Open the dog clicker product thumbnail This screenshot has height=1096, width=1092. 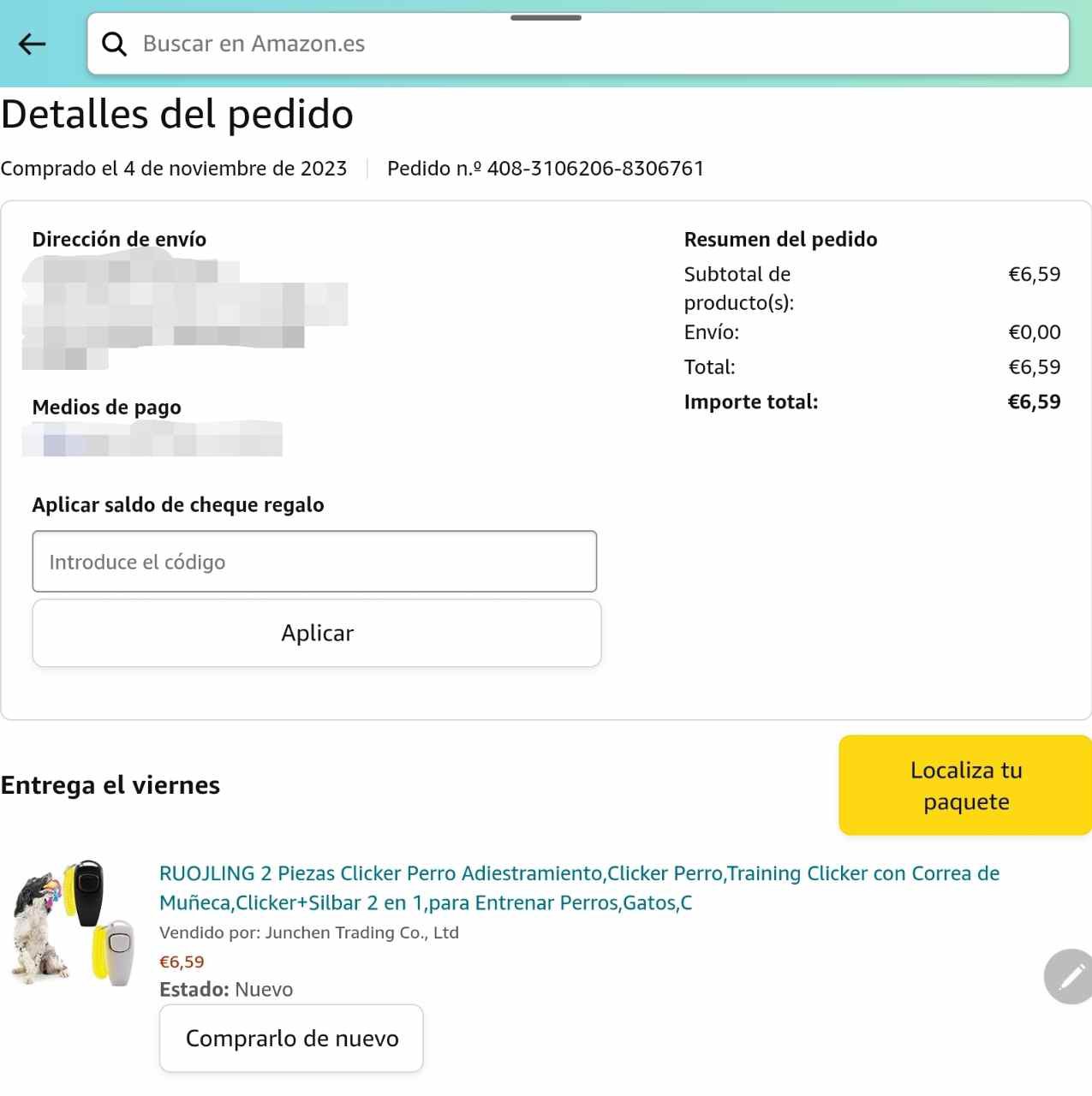coord(74,923)
